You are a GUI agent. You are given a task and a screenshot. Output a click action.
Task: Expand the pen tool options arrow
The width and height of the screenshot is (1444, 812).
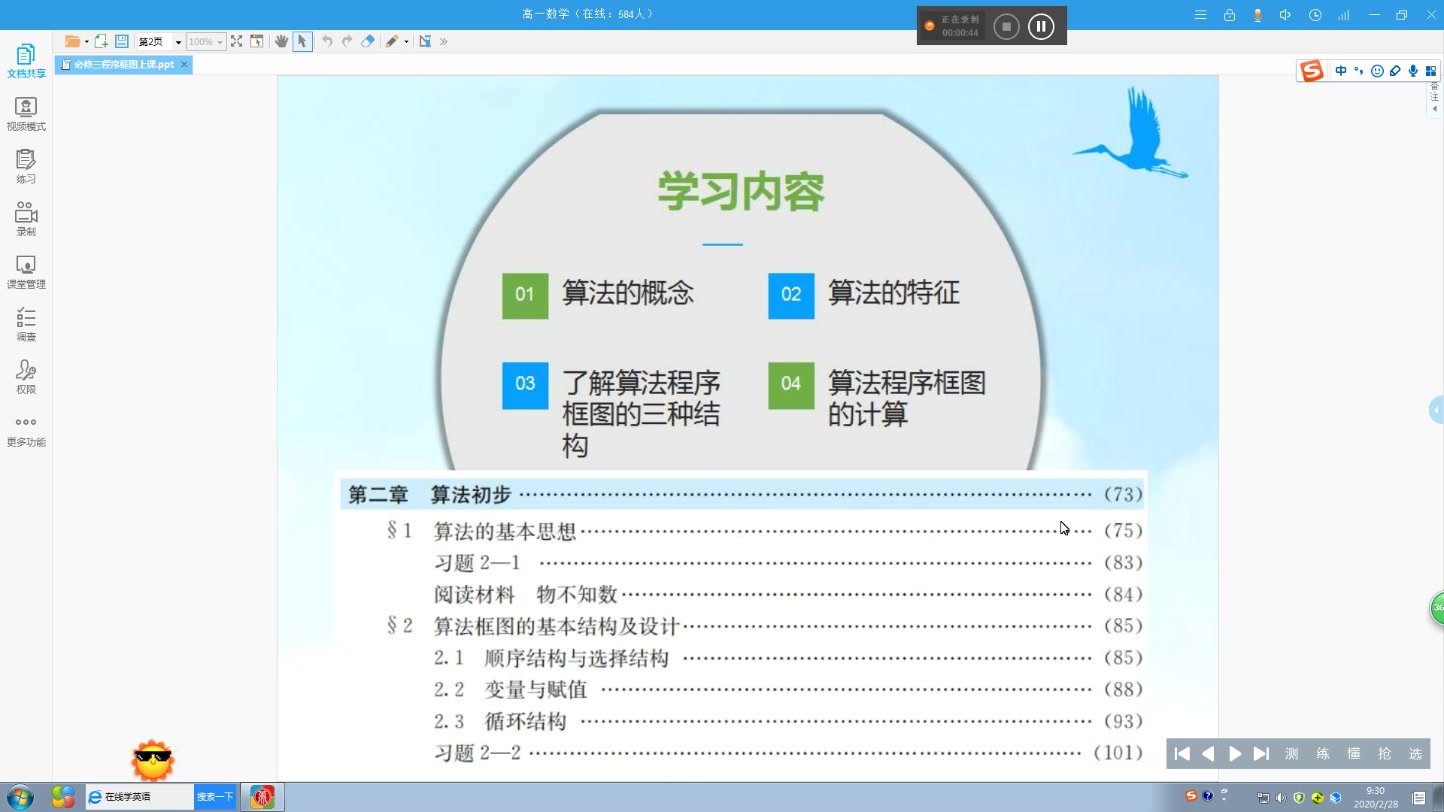(x=404, y=41)
